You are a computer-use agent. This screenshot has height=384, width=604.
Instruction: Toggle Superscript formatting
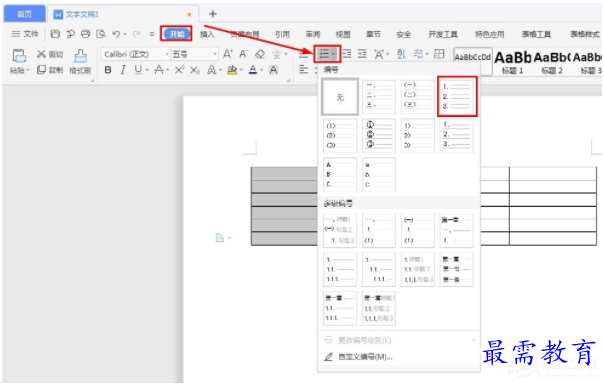(x=180, y=70)
